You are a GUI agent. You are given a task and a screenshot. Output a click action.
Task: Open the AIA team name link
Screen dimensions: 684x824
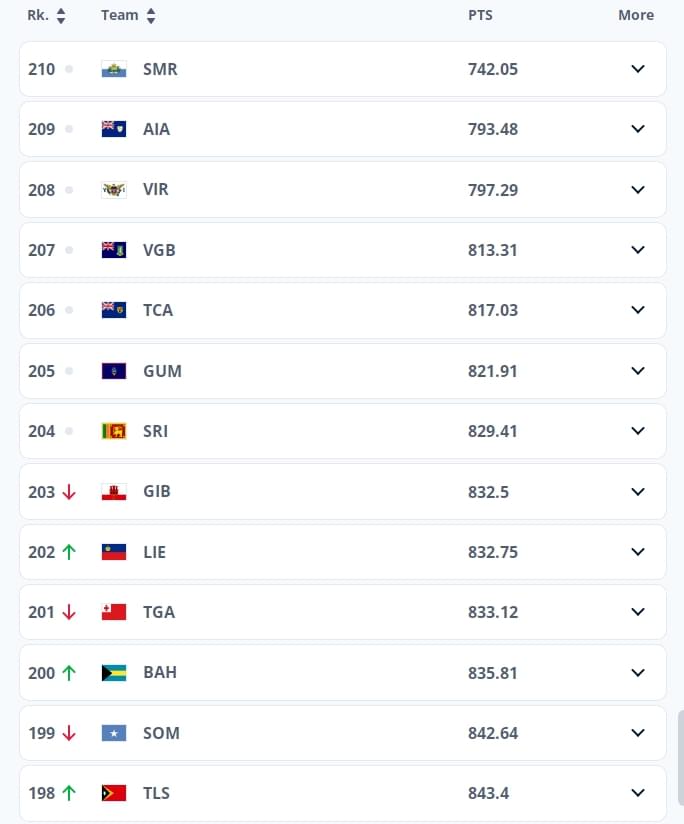pyautogui.click(x=157, y=129)
